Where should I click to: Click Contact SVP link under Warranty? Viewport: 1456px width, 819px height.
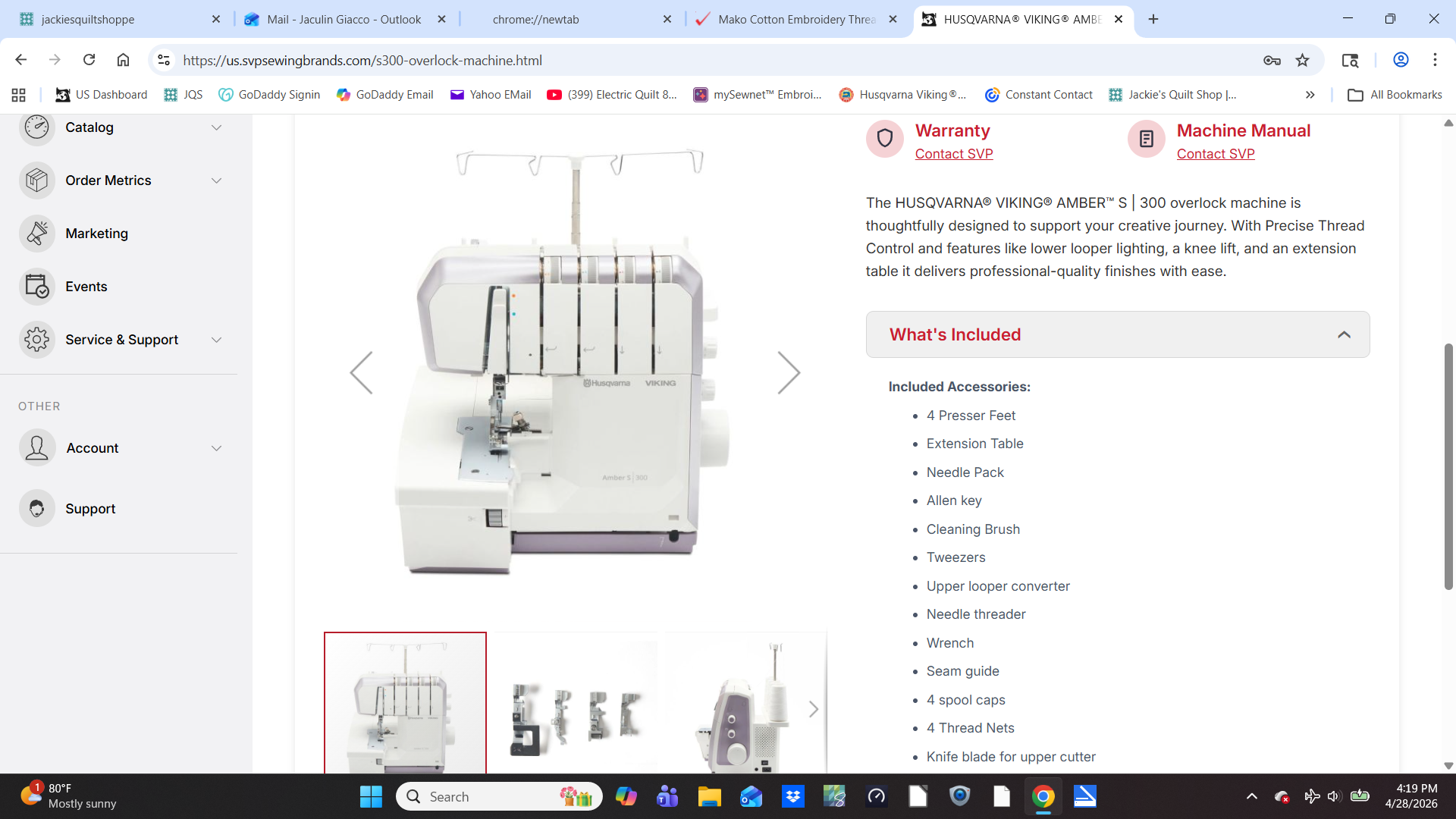point(953,154)
